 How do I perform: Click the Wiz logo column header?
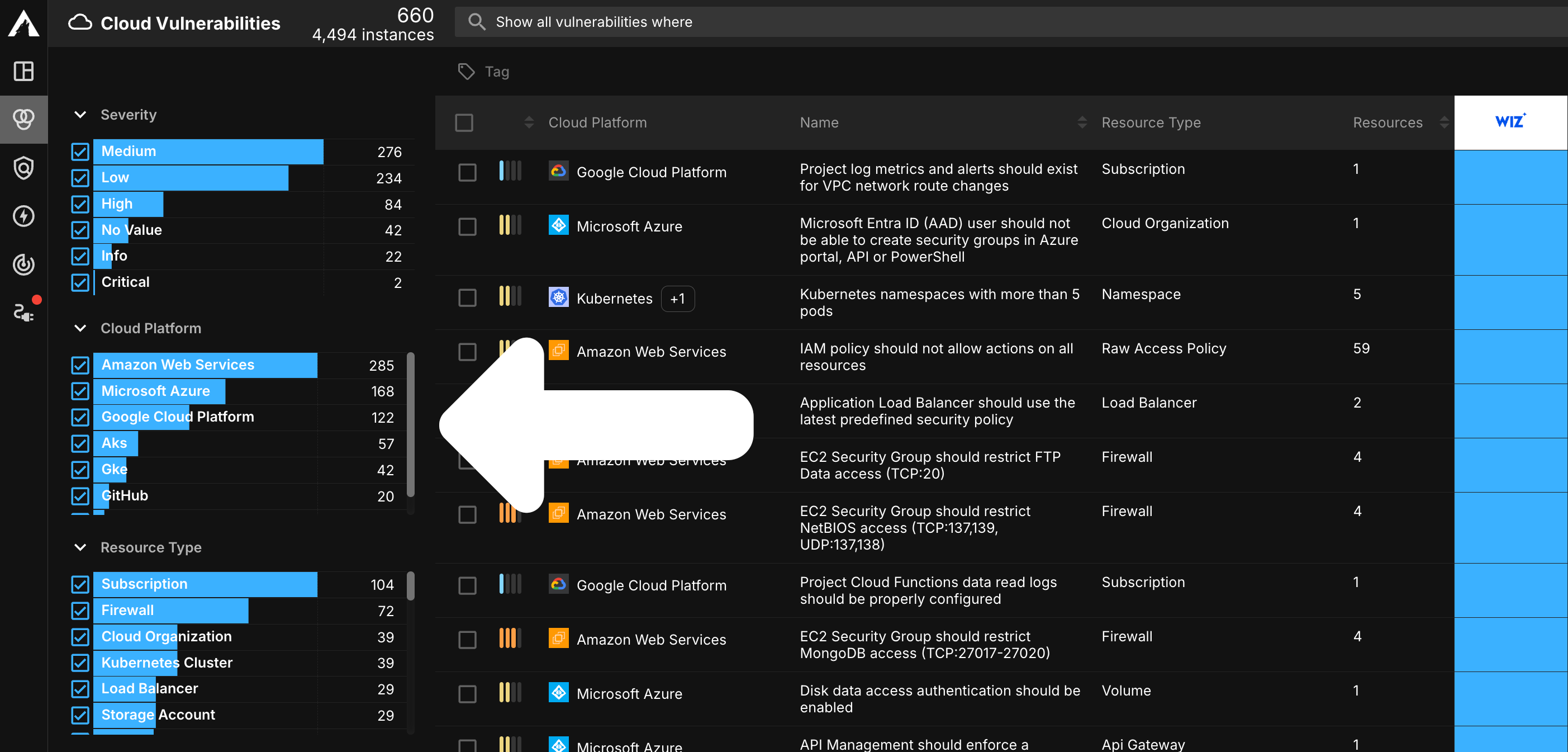[1511, 122]
